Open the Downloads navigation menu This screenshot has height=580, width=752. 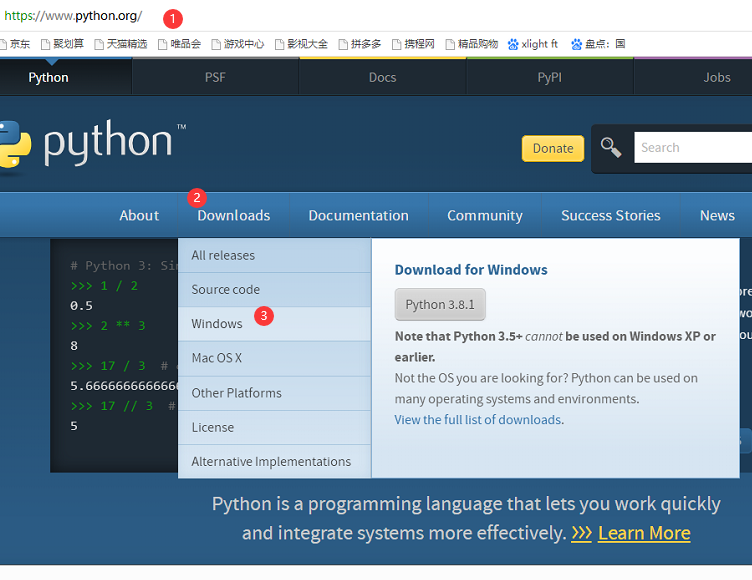[234, 215]
